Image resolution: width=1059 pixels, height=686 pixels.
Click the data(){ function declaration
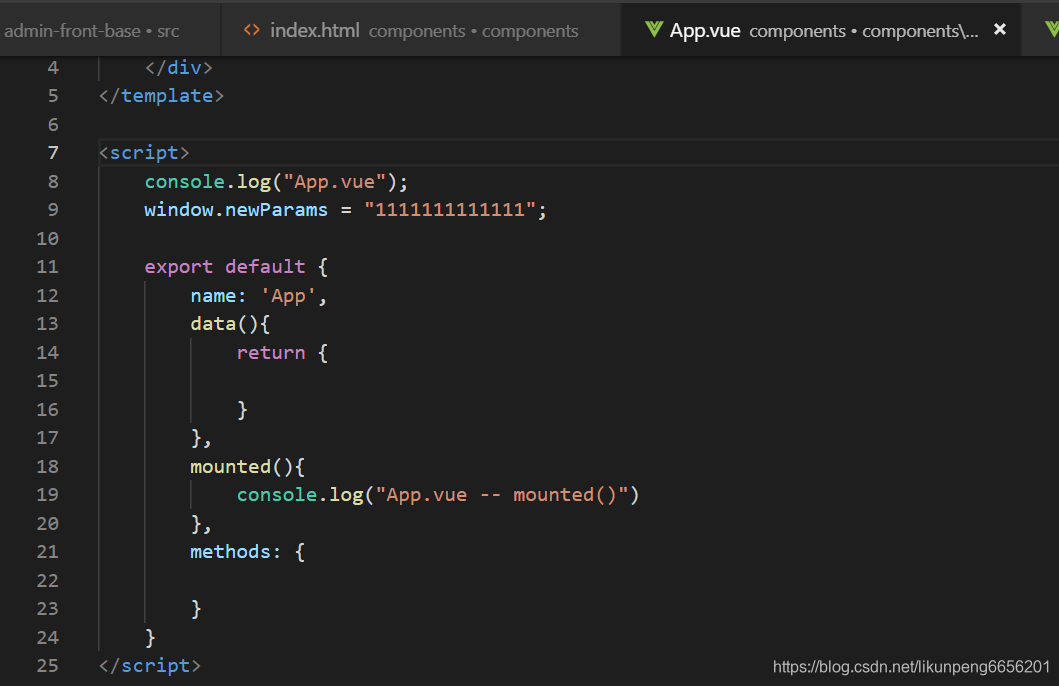tap(230, 324)
